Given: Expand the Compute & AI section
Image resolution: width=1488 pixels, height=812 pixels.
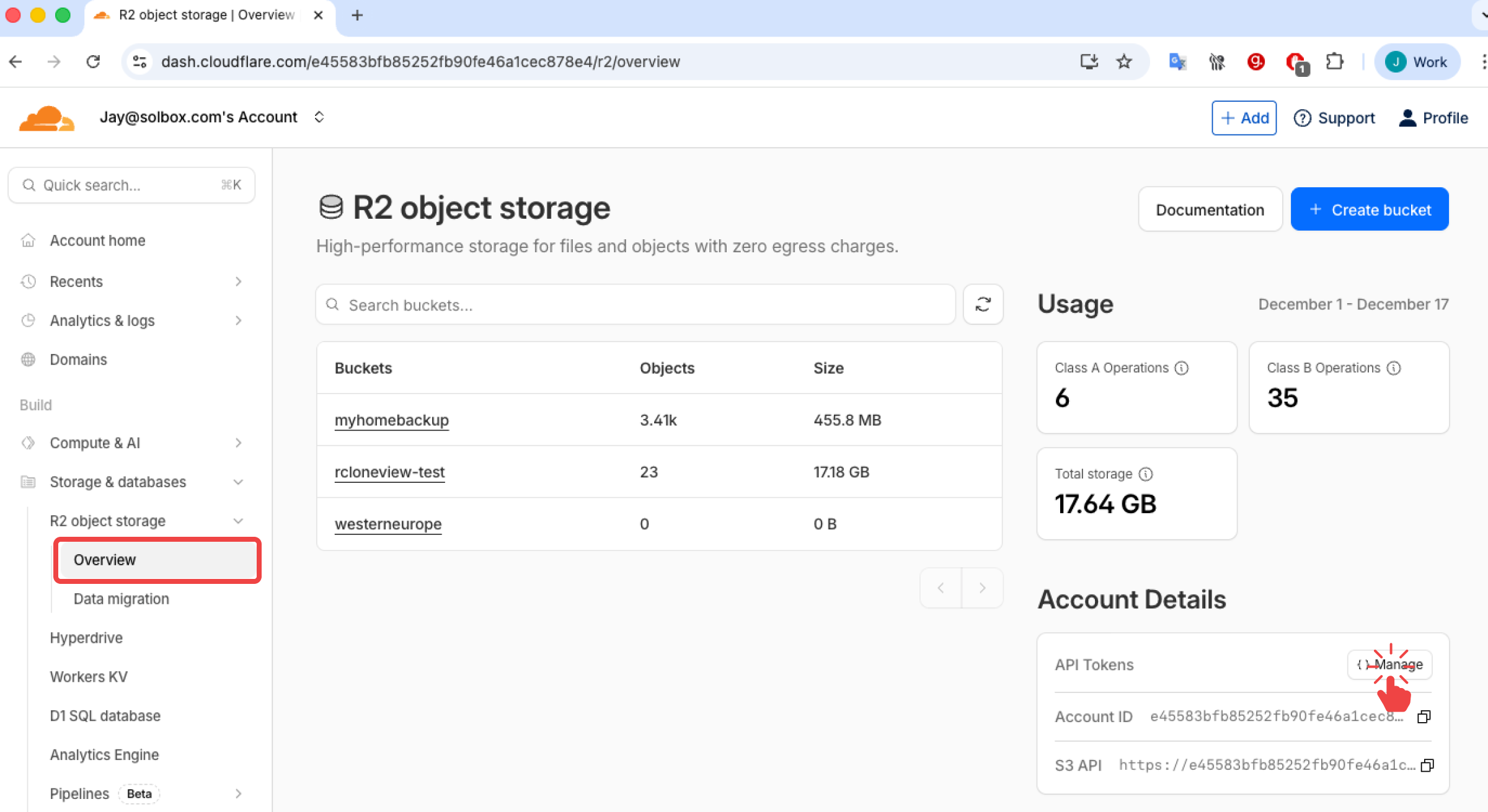Looking at the screenshot, I should pos(238,443).
